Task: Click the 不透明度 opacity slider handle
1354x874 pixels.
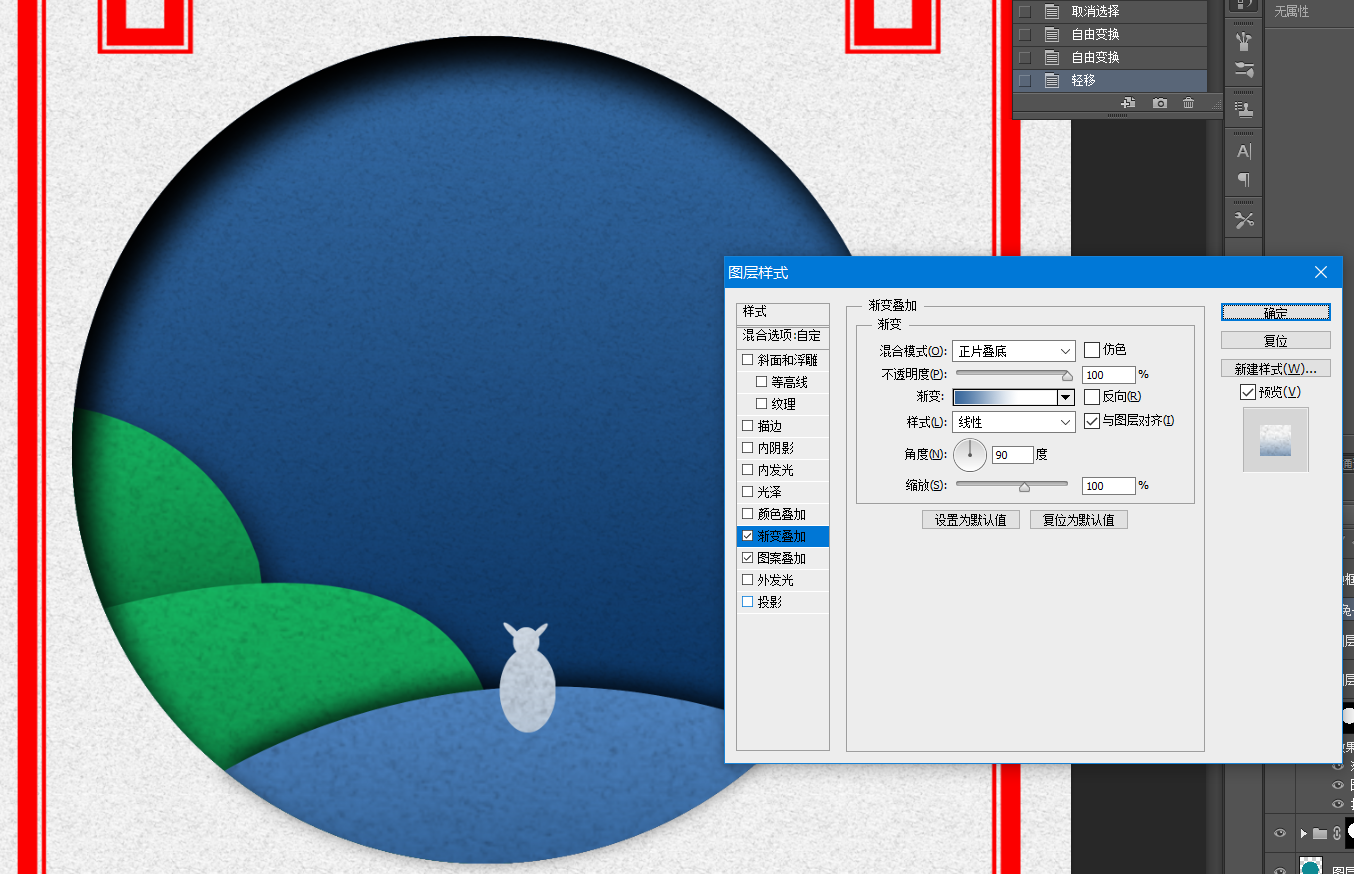Action: [1067, 376]
